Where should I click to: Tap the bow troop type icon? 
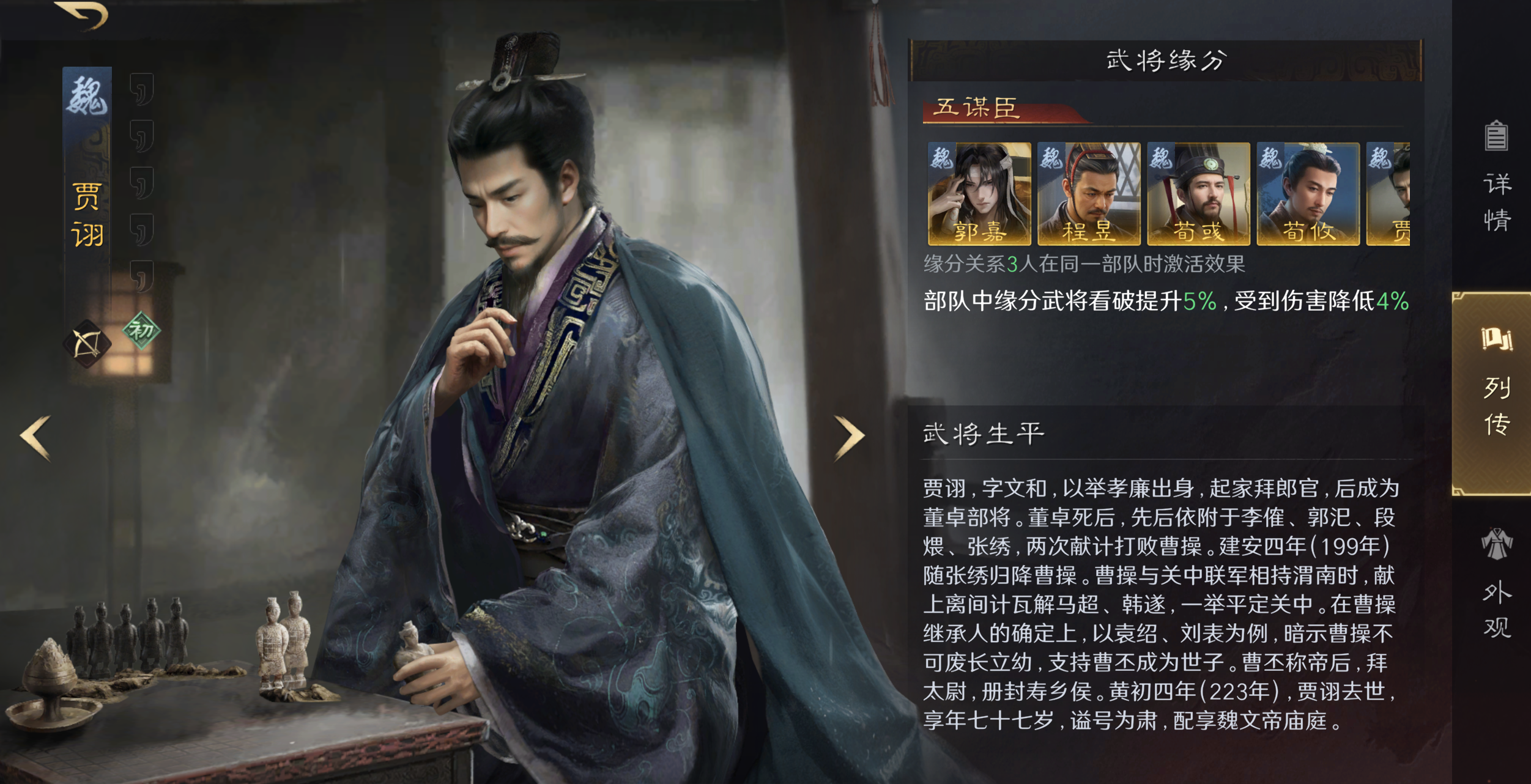tap(87, 344)
